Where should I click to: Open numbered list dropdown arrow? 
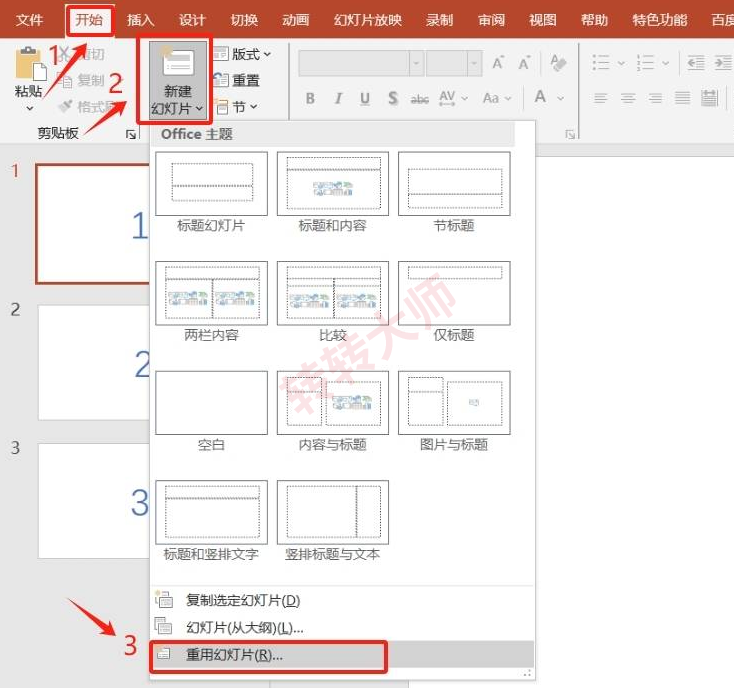point(666,63)
